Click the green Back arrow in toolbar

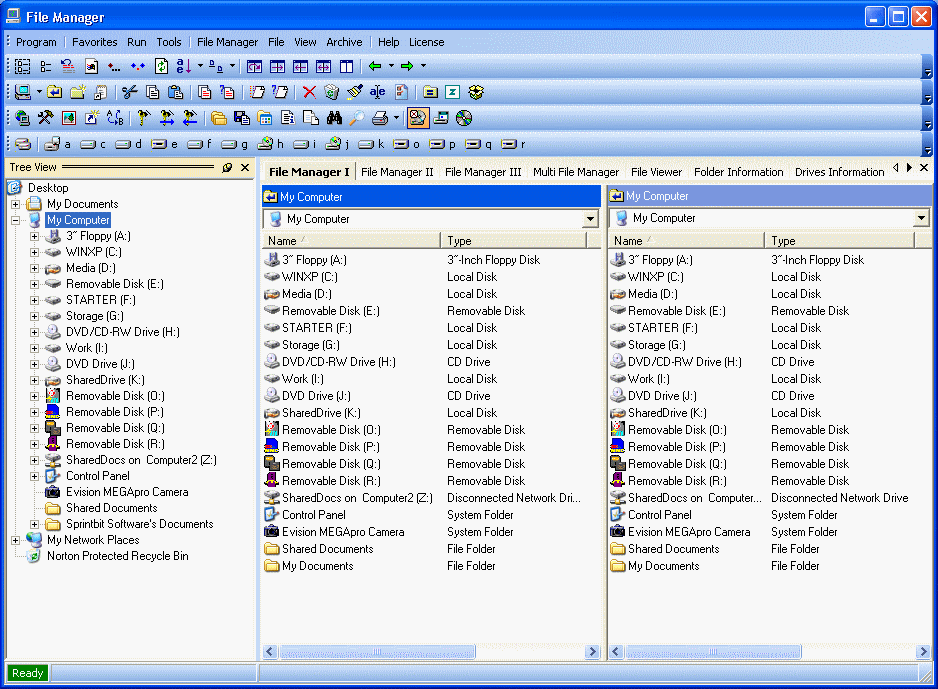375,67
